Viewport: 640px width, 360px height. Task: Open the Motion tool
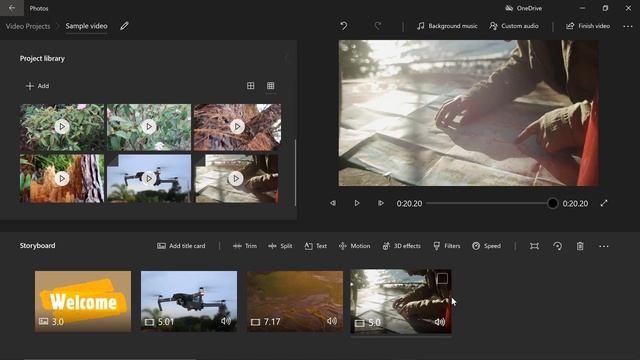[x=354, y=246]
